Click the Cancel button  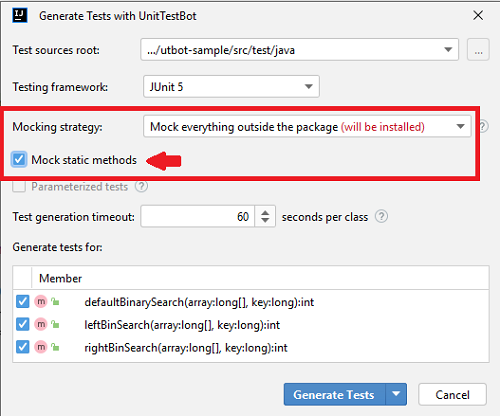[452, 394]
